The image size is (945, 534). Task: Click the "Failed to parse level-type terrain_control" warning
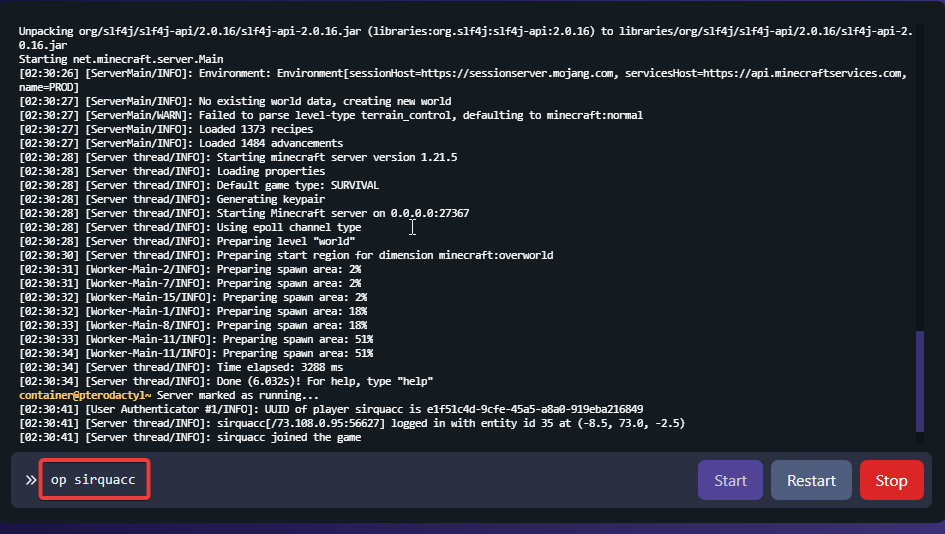click(331, 115)
